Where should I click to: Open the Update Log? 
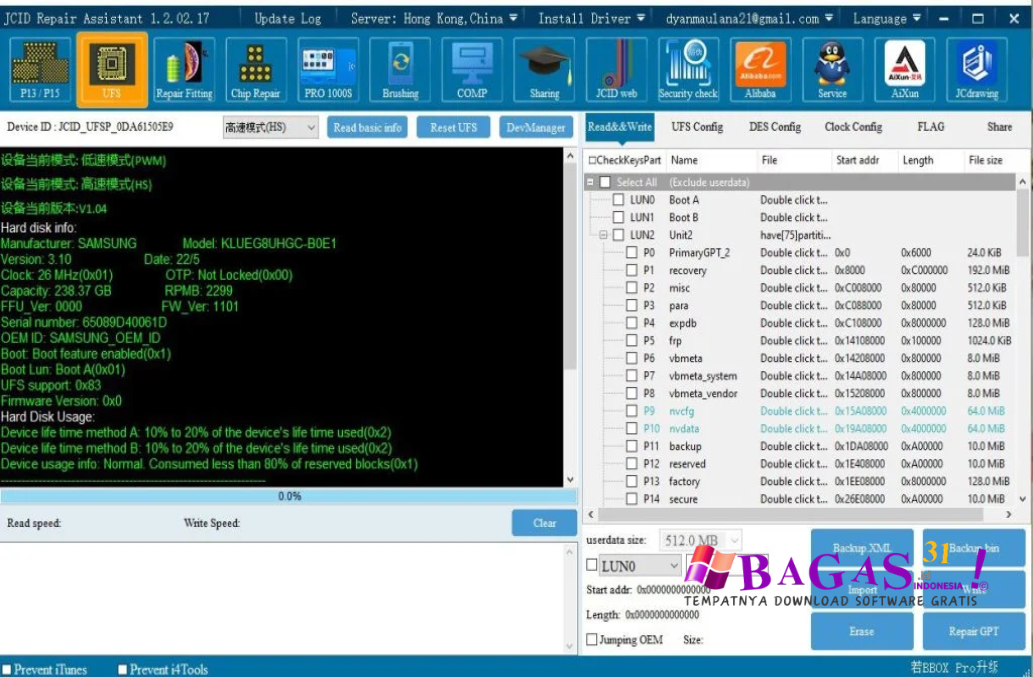(288, 18)
